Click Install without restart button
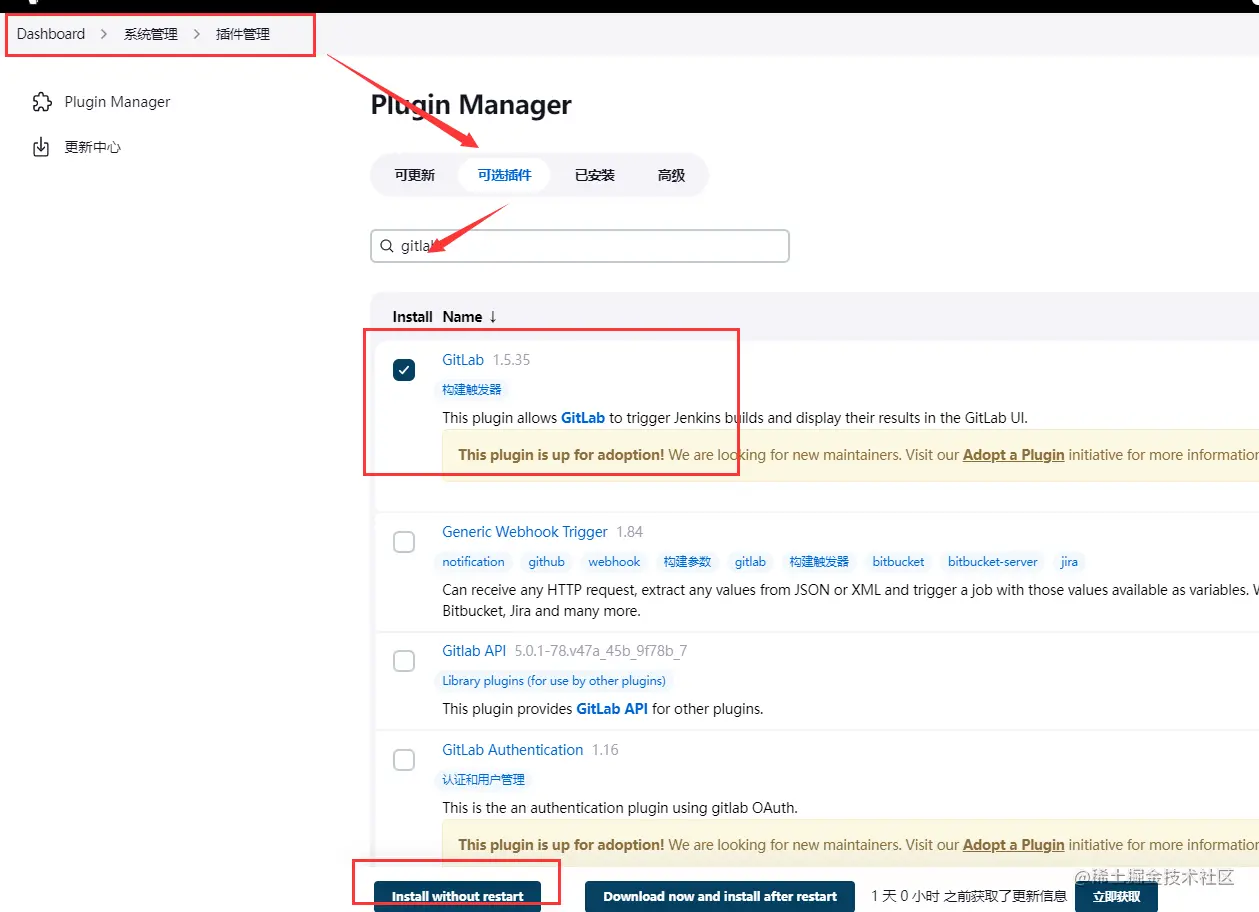The width and height of the screenshot is (1259, 912). (457, 896)
